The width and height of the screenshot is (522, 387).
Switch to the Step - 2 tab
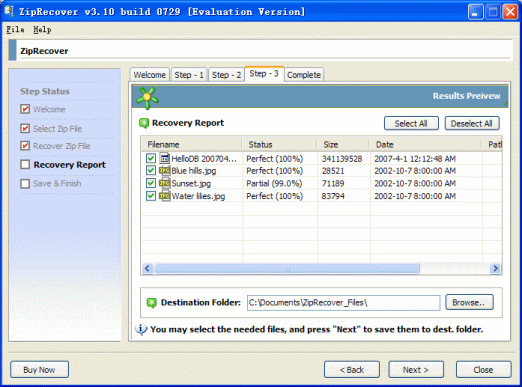(x=227, y=75)
